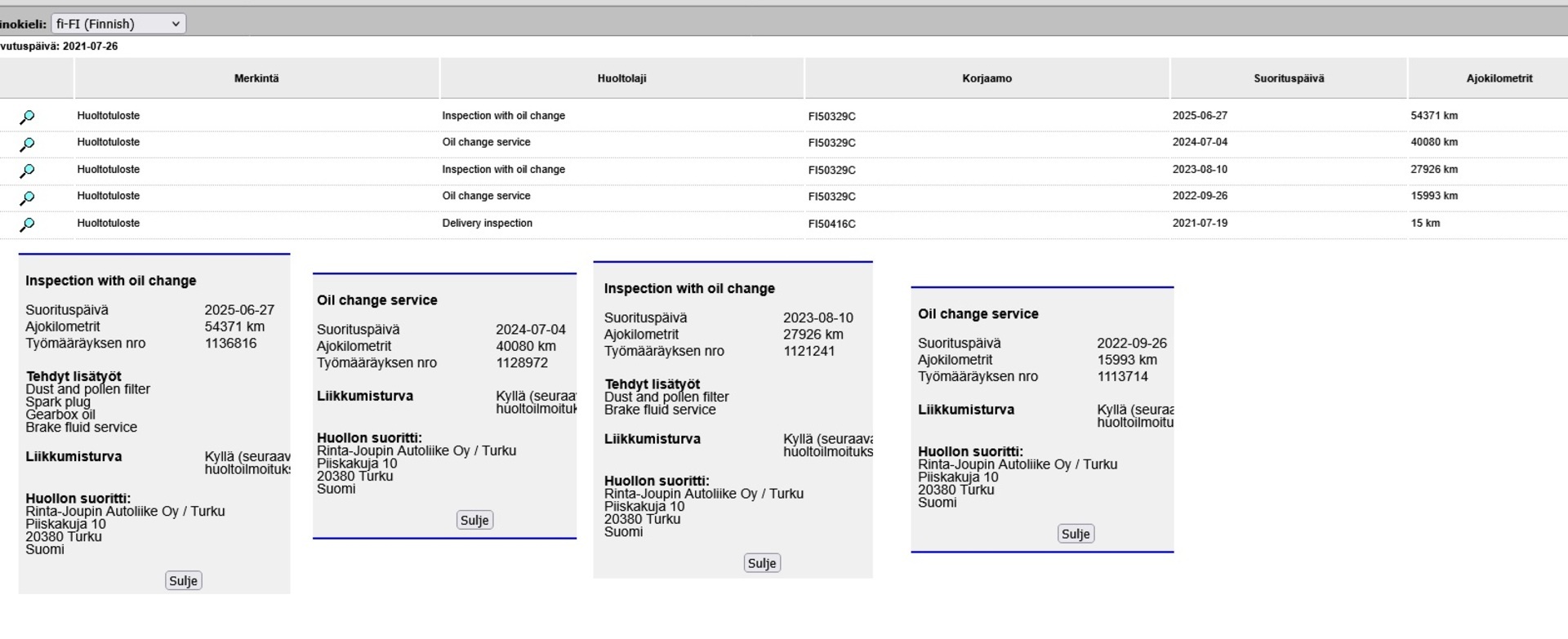
Task: Click the Suorituspäivä column header
Action: tap(1289, 78)
